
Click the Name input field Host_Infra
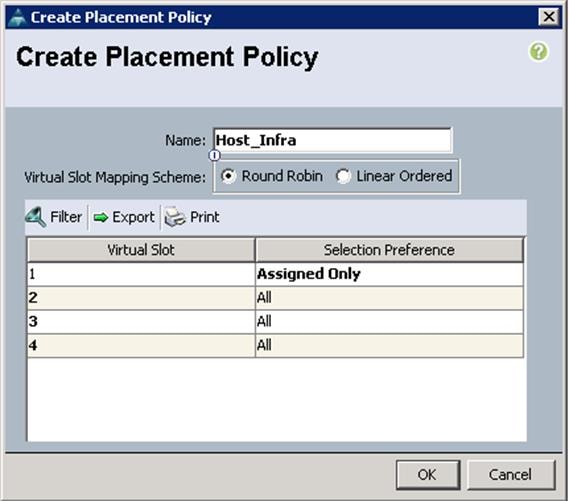click(x=332, y=140)
